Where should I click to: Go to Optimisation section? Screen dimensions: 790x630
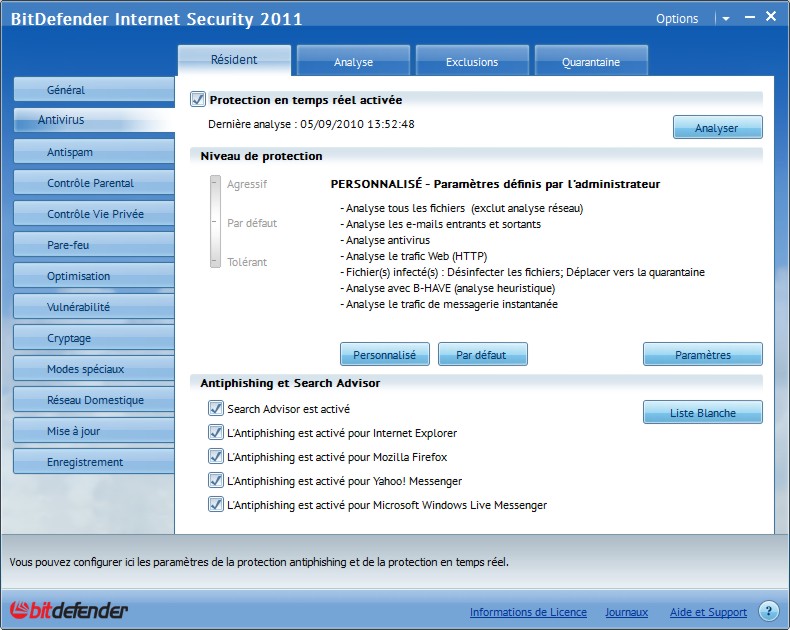(x=94, y=276)
